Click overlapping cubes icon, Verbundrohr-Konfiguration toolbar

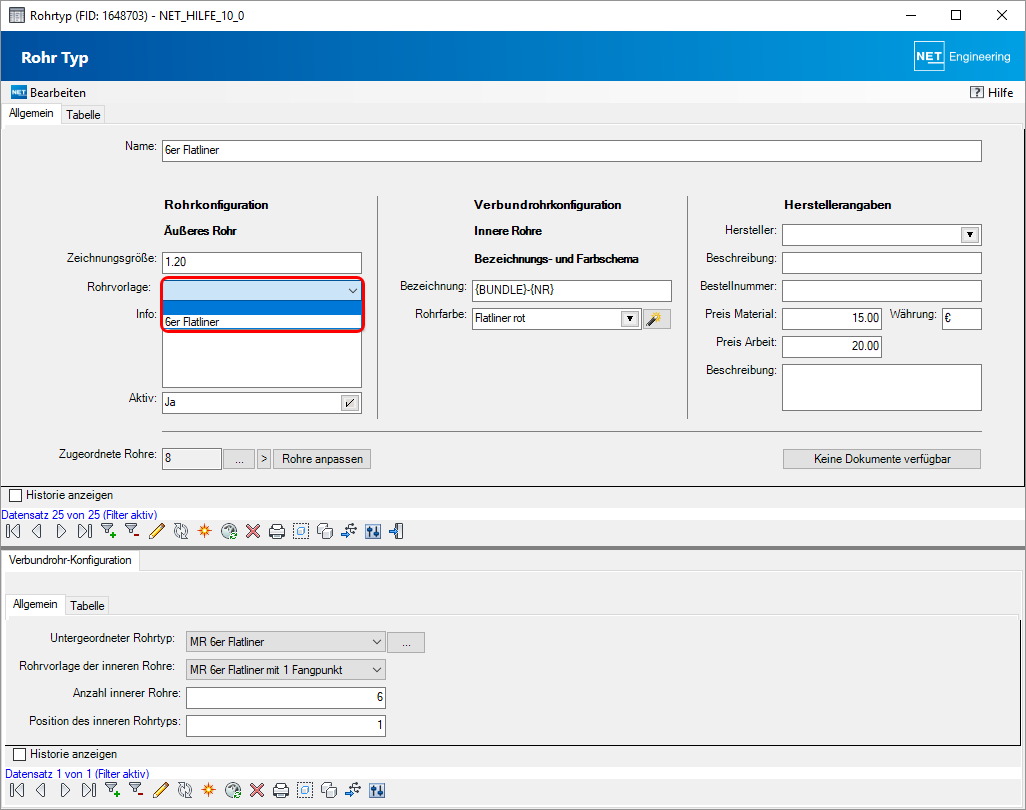pyautogui.click(x=329, y=790)
